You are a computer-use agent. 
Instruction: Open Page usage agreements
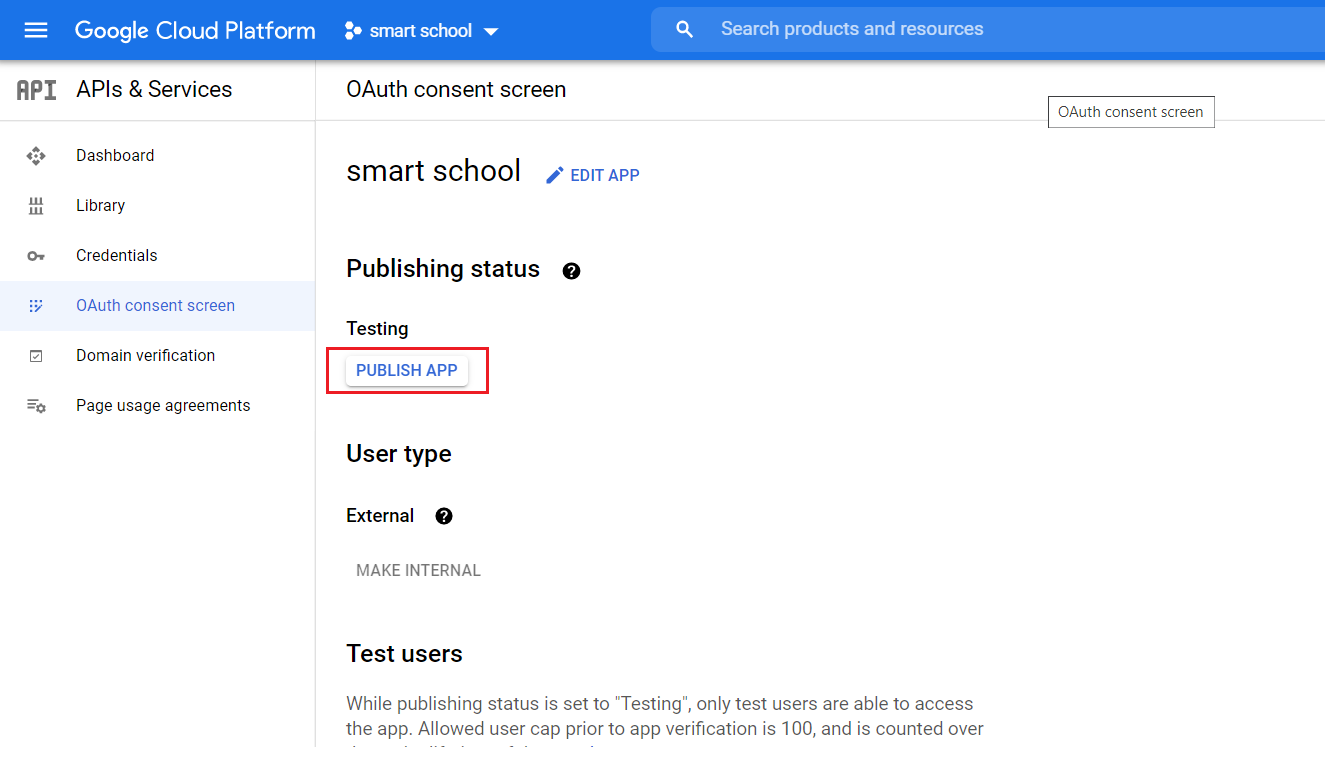tap(162, 405)
